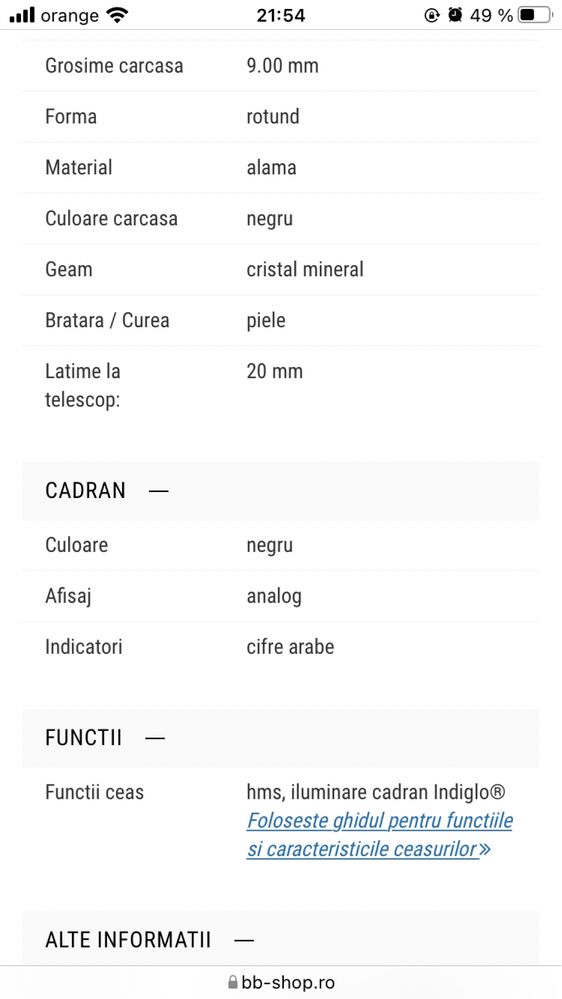Click the double chevron after ceasurilor

[x=485, y=849]
